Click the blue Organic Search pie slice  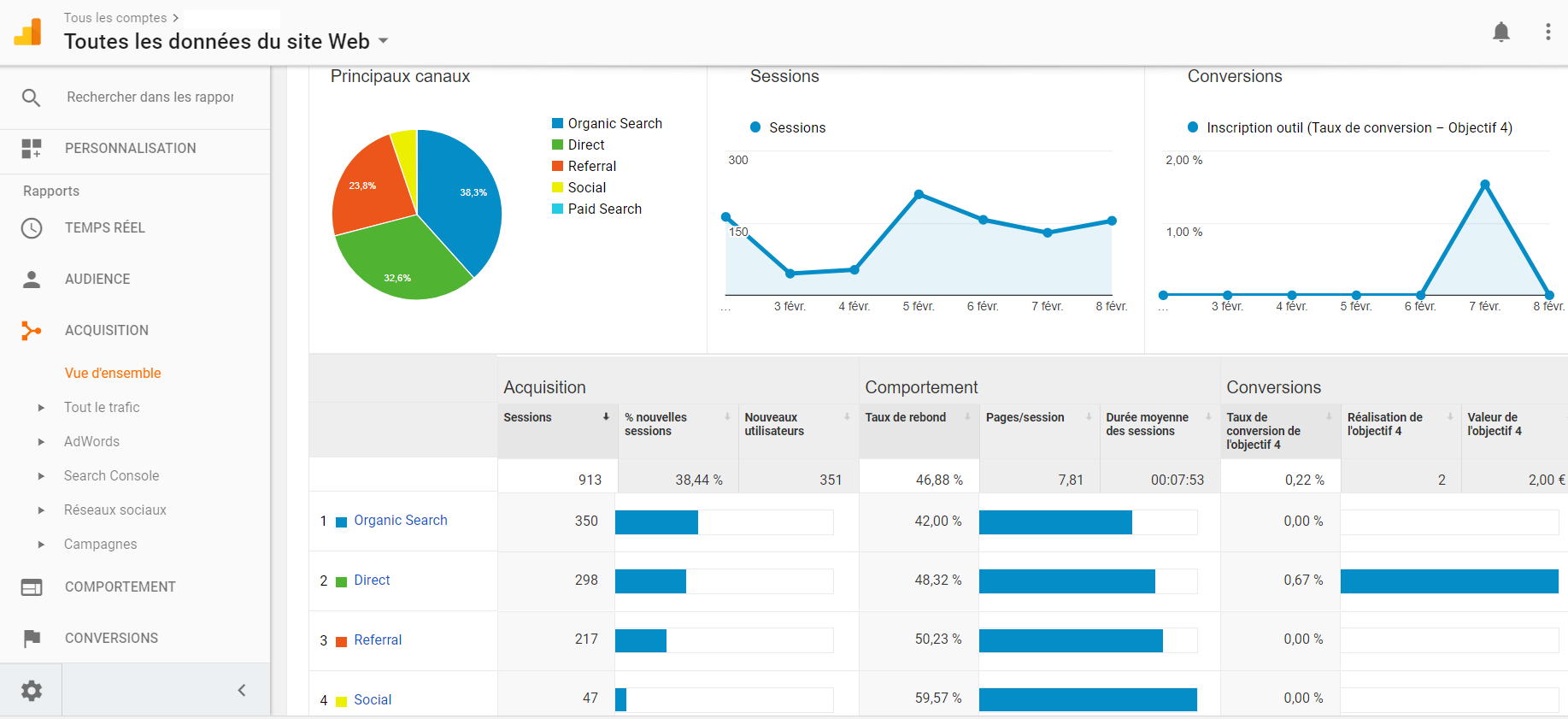[461, 197]
